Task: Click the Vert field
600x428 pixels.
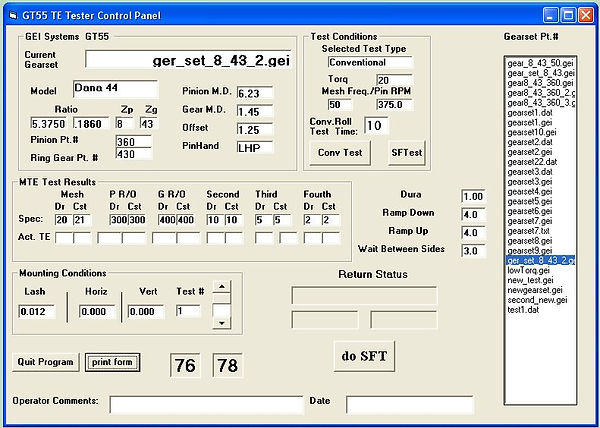Action: [146, 311]
